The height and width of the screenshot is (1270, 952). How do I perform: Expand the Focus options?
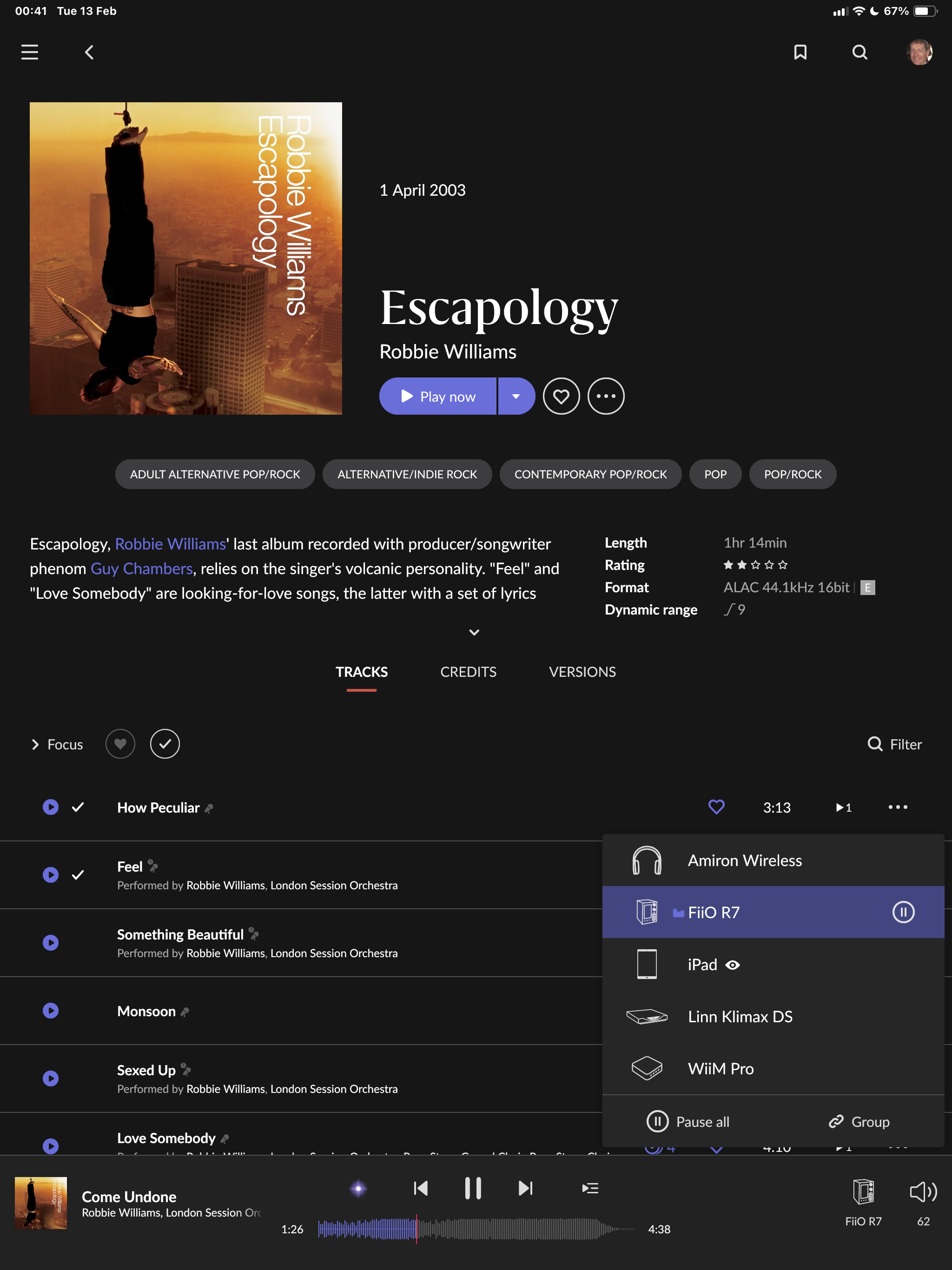(x=57, y=745)
